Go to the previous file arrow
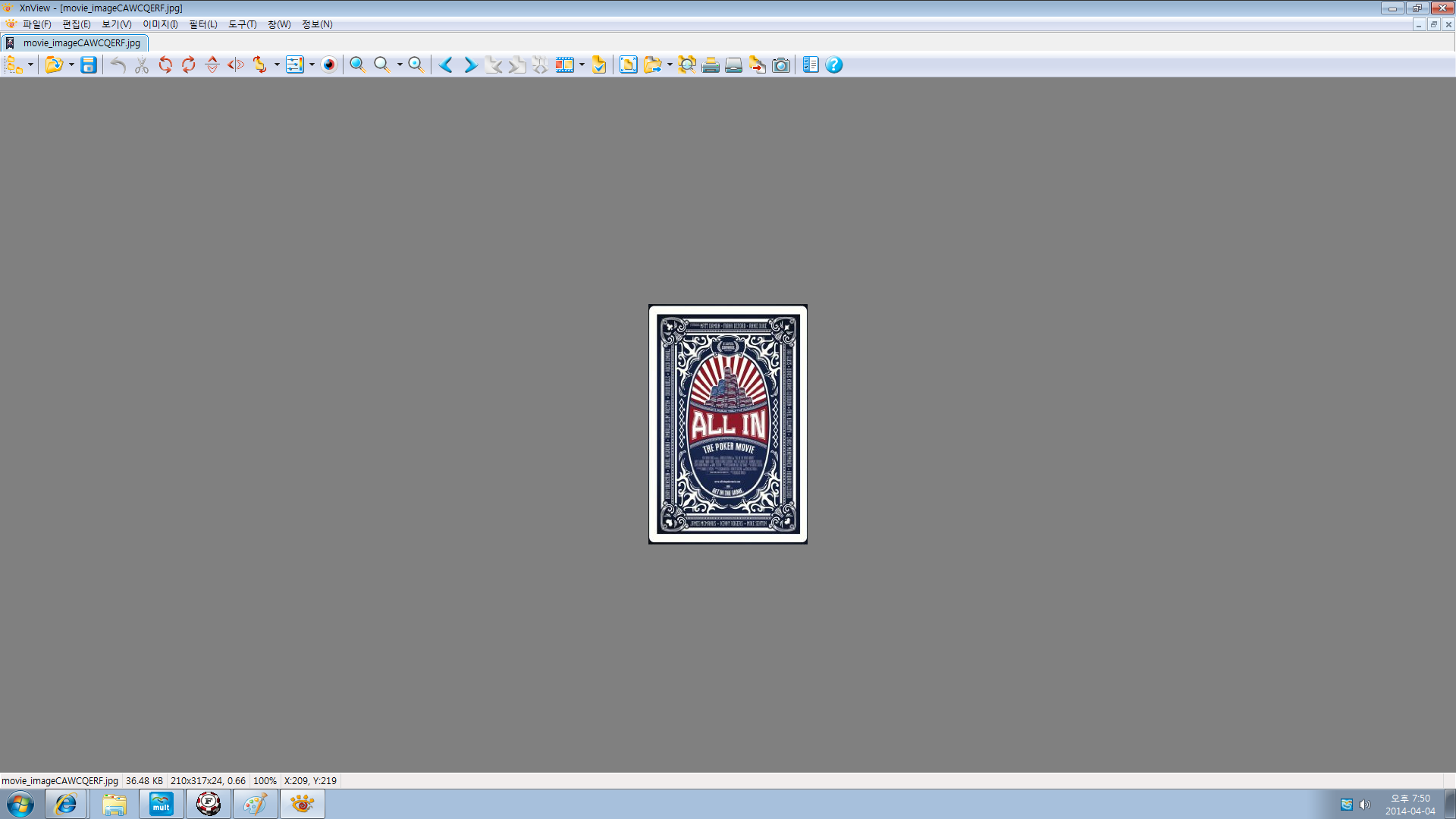 tap(446, 65)
